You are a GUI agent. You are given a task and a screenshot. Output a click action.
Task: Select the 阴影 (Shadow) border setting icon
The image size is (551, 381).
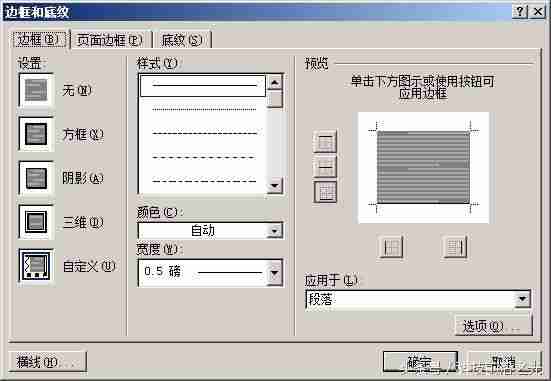click(x=36, y=178)
